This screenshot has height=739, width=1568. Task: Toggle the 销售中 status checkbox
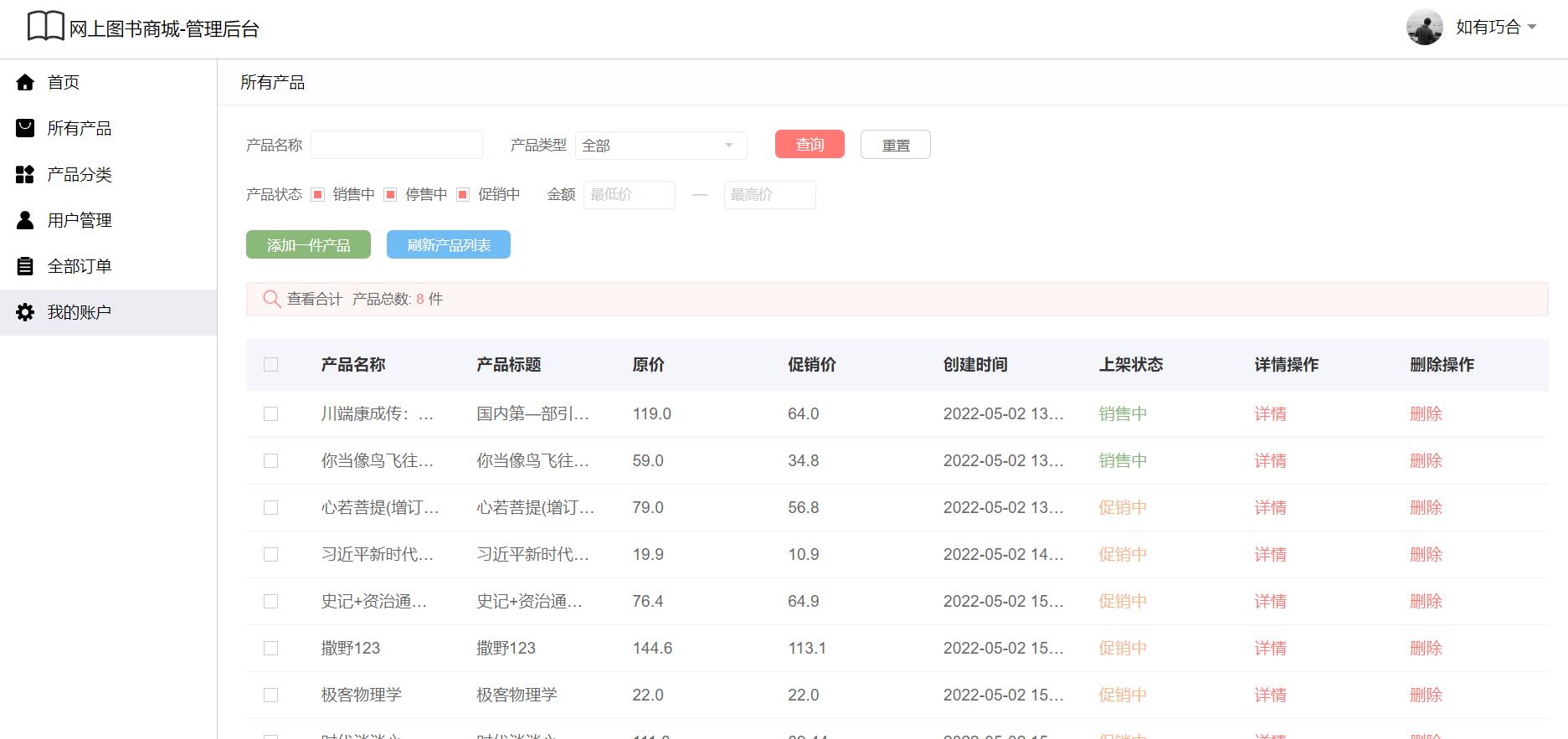click(317, 194)
